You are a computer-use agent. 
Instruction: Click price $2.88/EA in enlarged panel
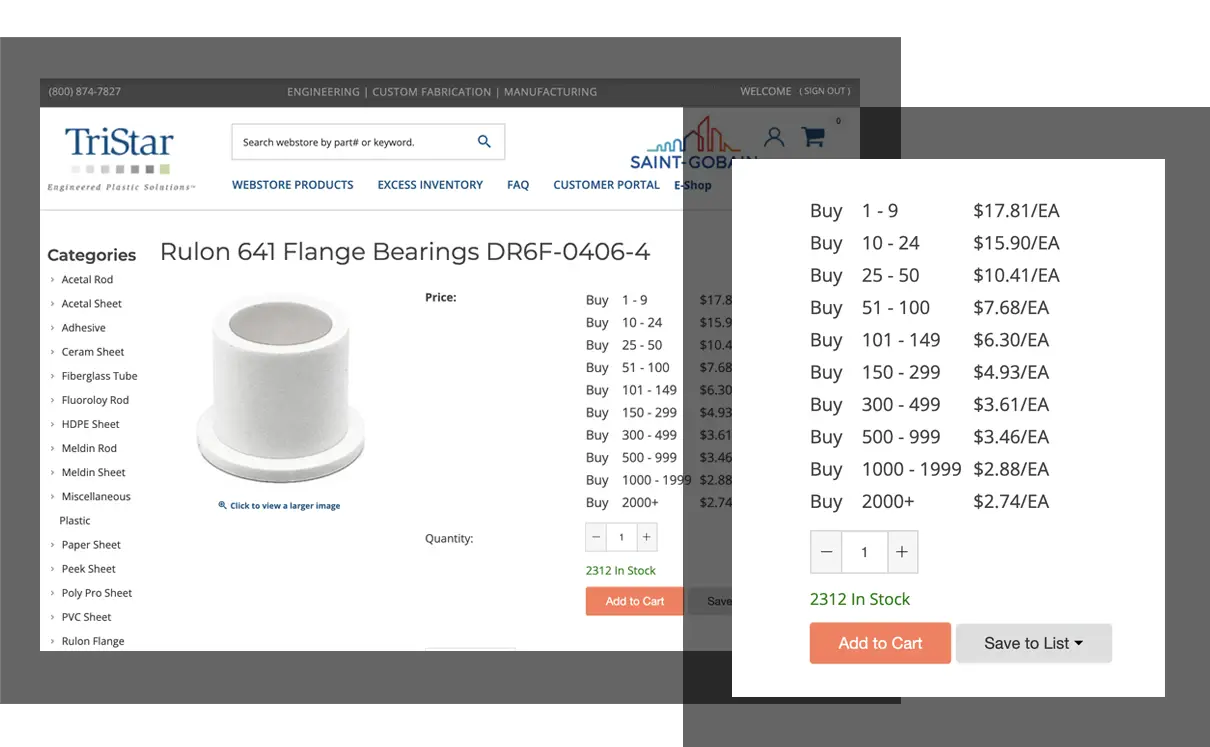pyautogui.click(x=1011, y=469)
